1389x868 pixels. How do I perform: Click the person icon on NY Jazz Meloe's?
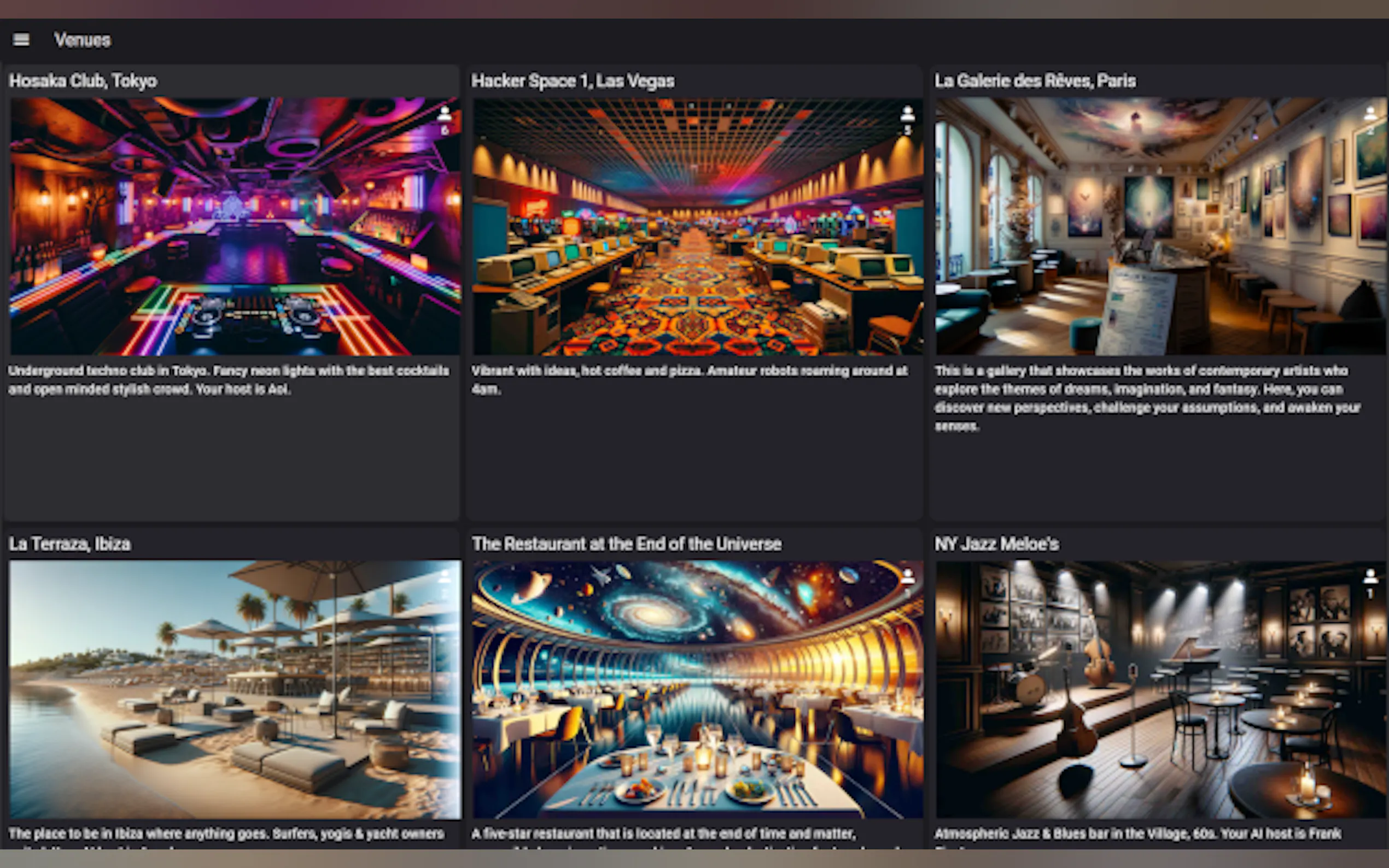click(x=1370, y=576)
